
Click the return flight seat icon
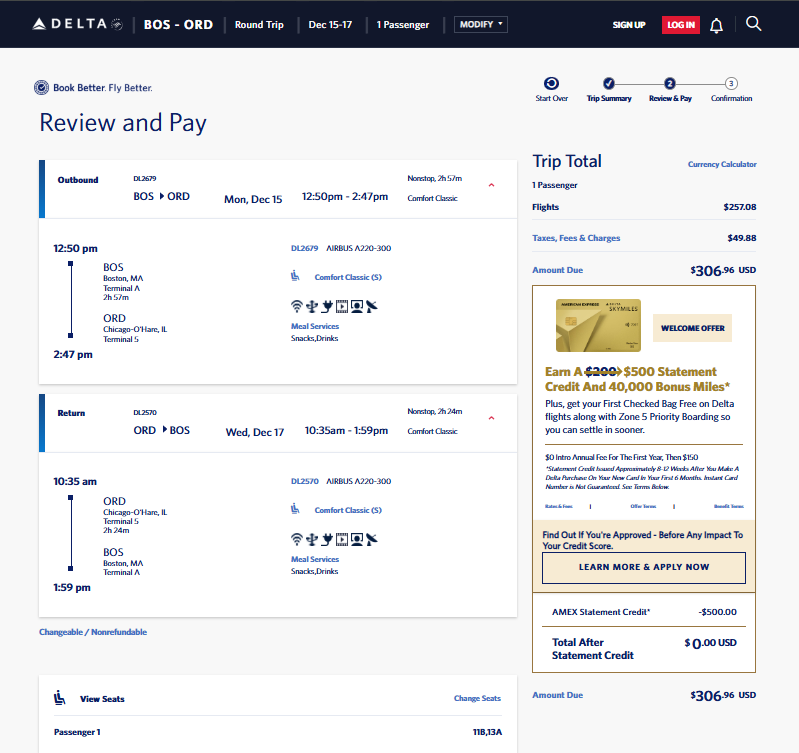click(x=295, y=509)
